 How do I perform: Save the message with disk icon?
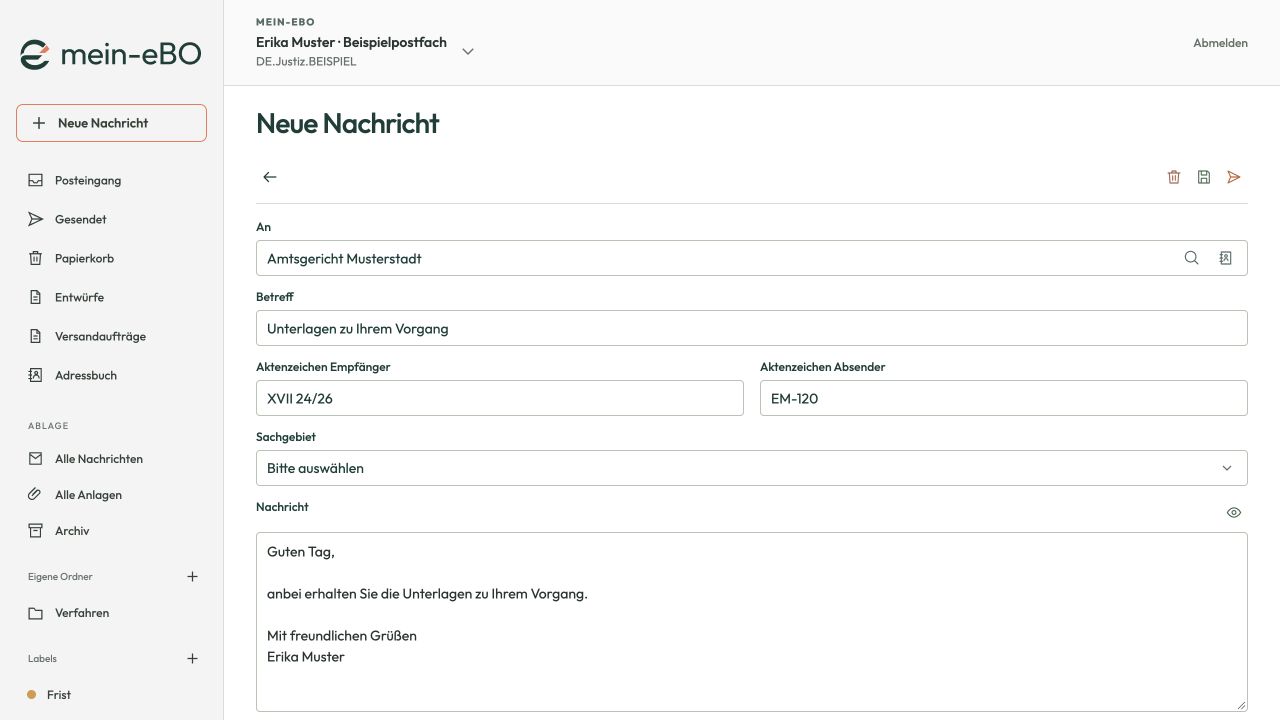(x=1204, y=177)
